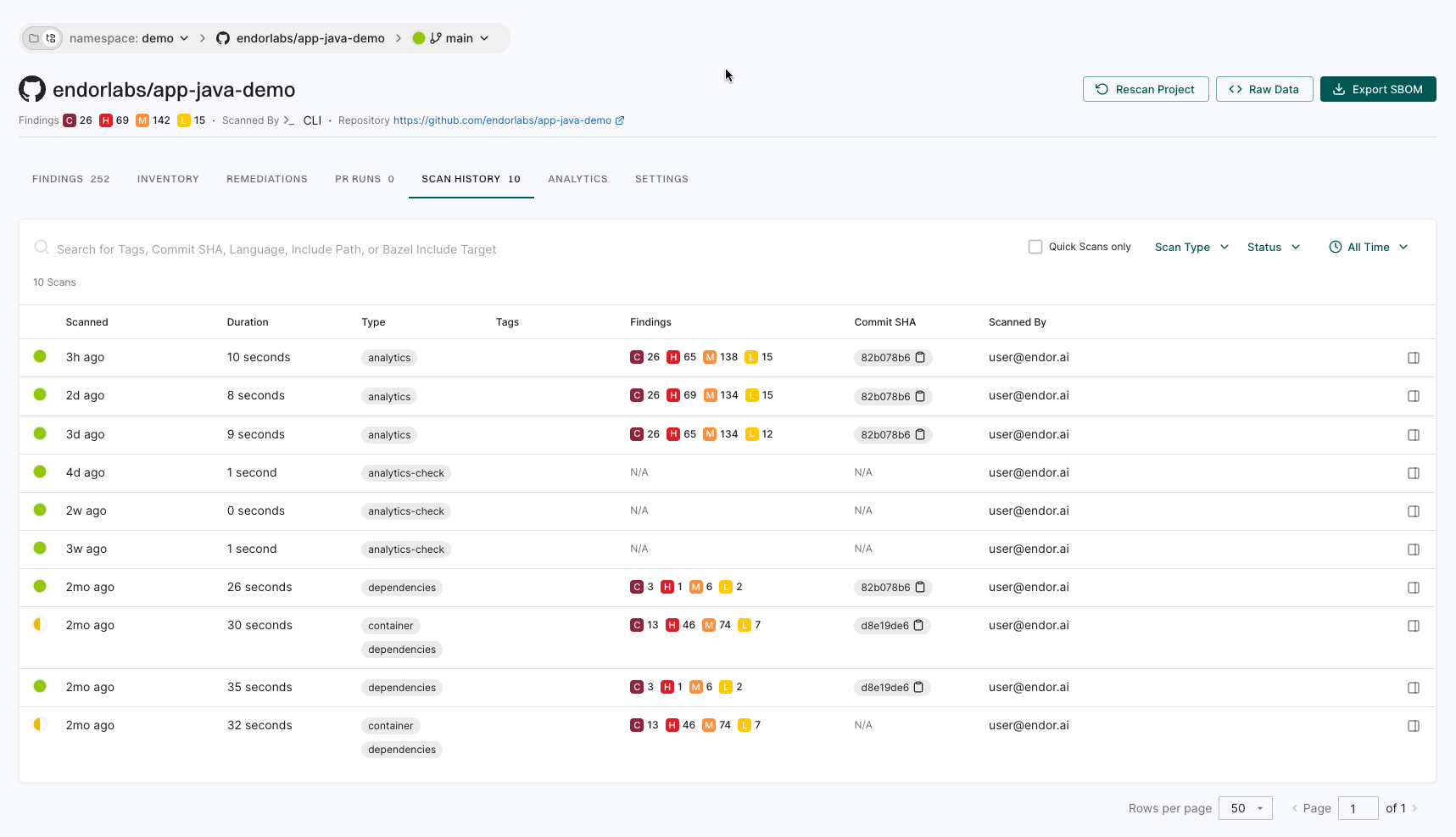This screenshot has width=1456, height=837.
Task: Click the critical findings badge in header
Action: [x=70, y=120]
